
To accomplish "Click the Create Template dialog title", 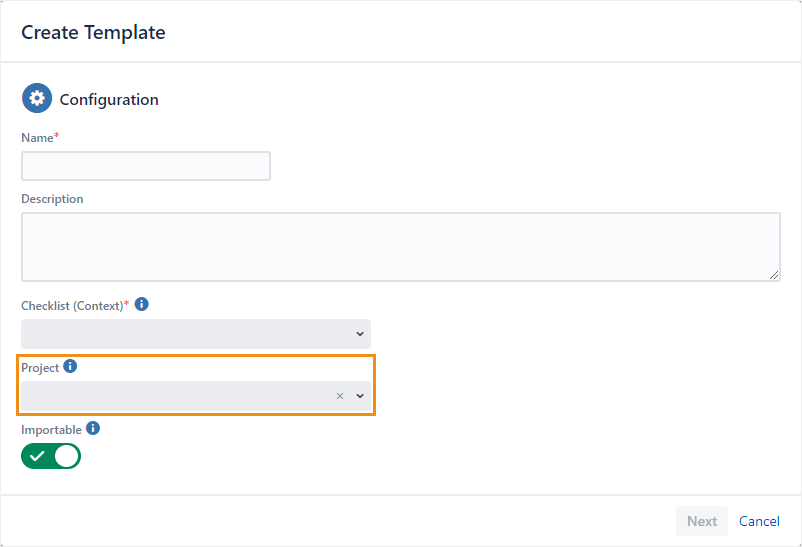I will click(x=93, y=32).
